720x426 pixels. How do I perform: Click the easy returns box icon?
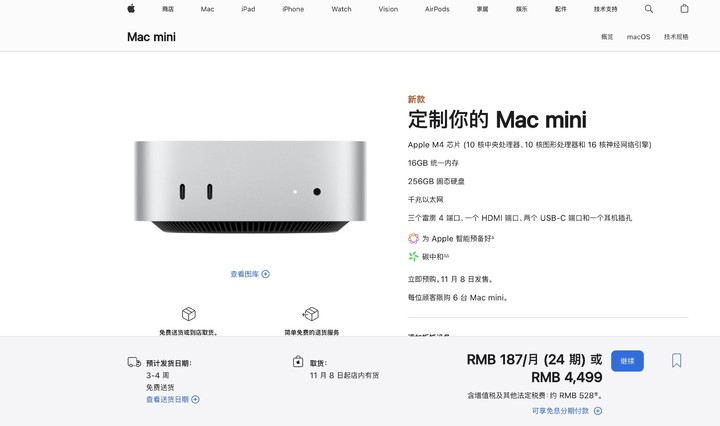pos(311,314)
